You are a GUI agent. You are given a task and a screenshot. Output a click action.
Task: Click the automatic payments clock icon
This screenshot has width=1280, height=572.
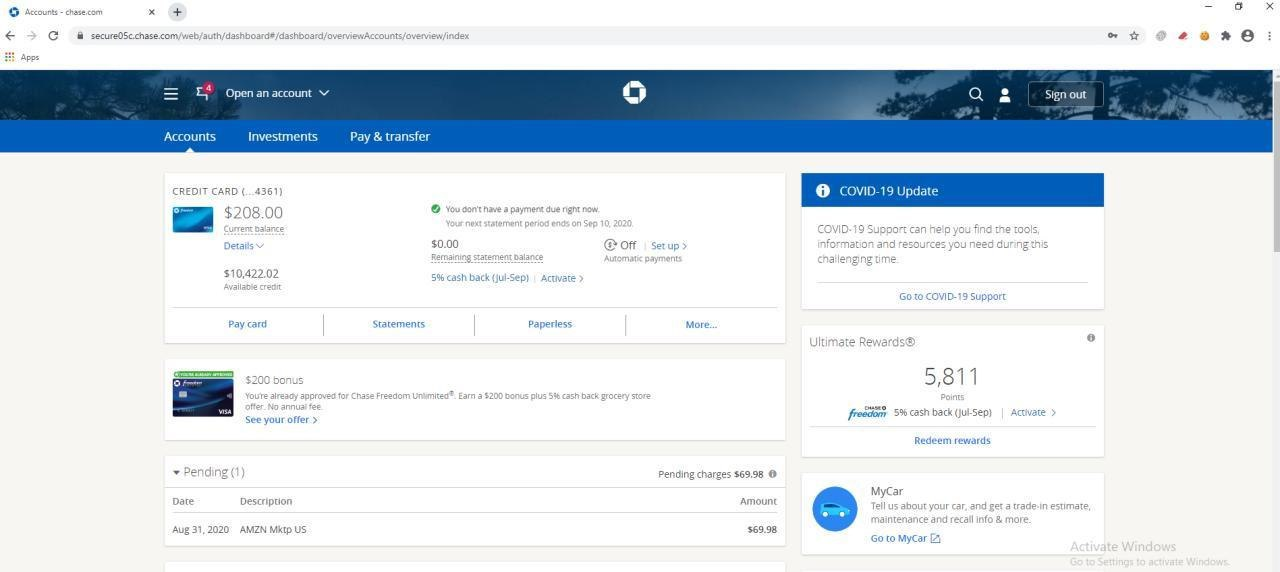(610, 245)
